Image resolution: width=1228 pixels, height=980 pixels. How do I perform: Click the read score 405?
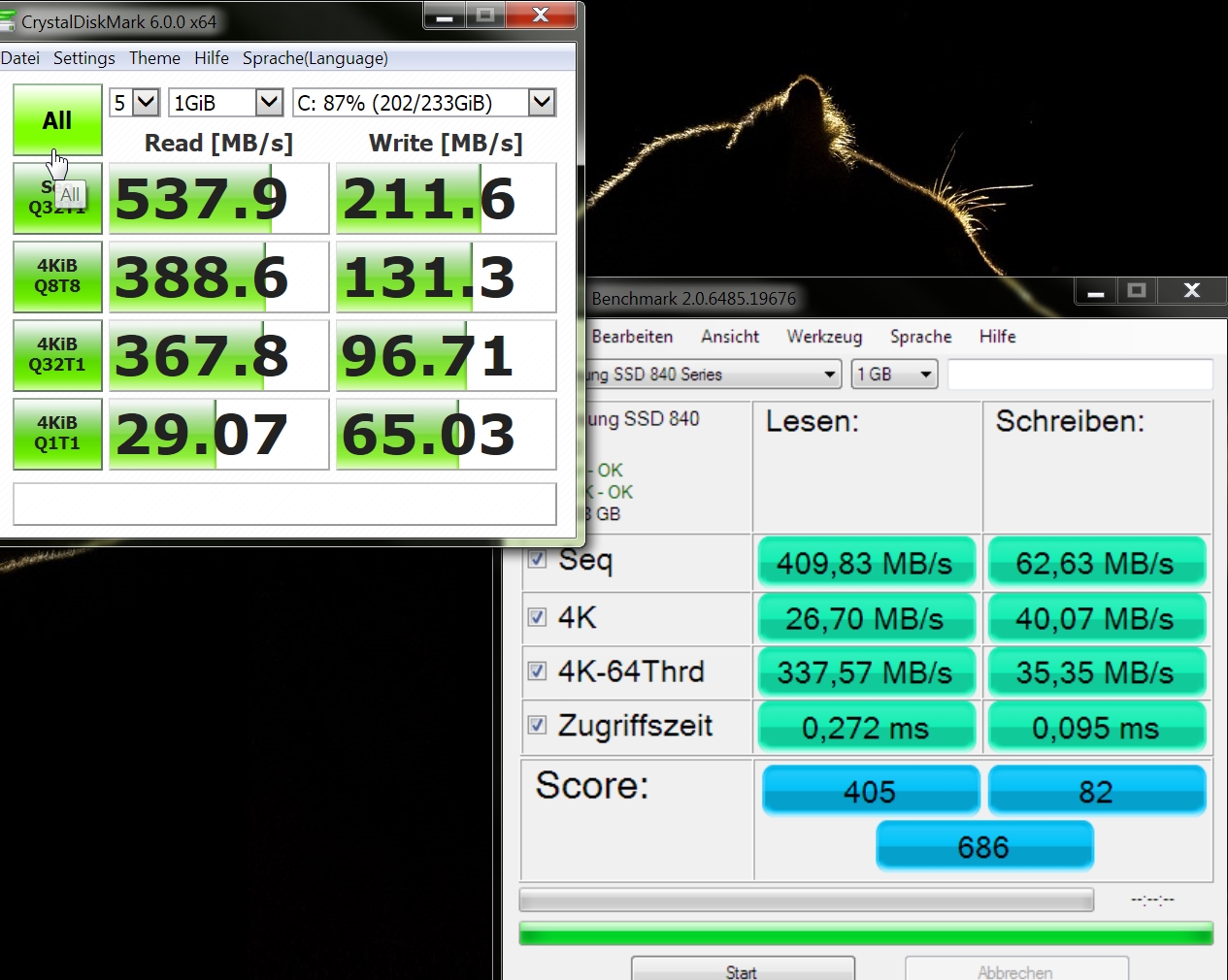pyautogui.click(x=870, y=791)
